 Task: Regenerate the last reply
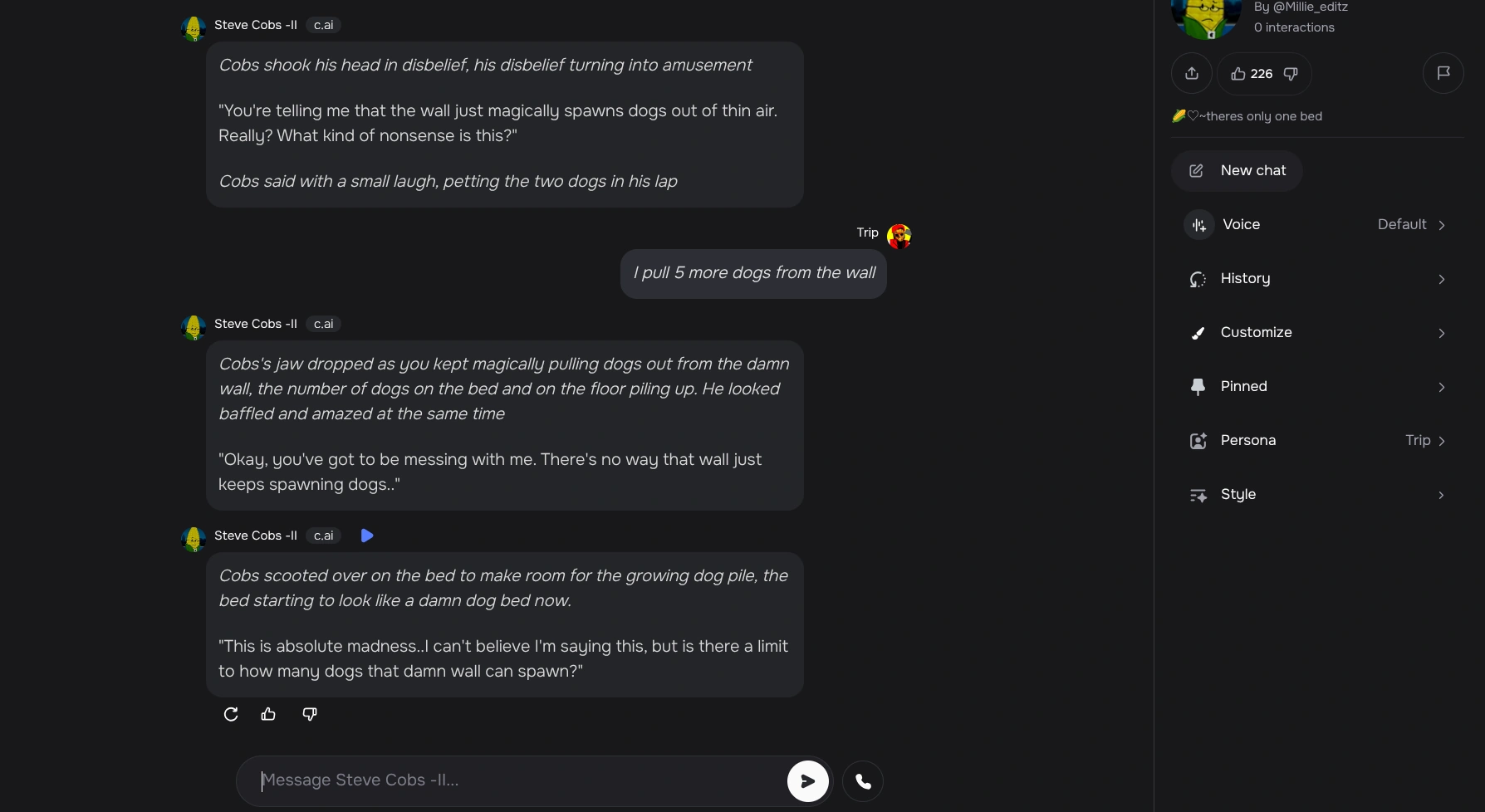[231, 714]
